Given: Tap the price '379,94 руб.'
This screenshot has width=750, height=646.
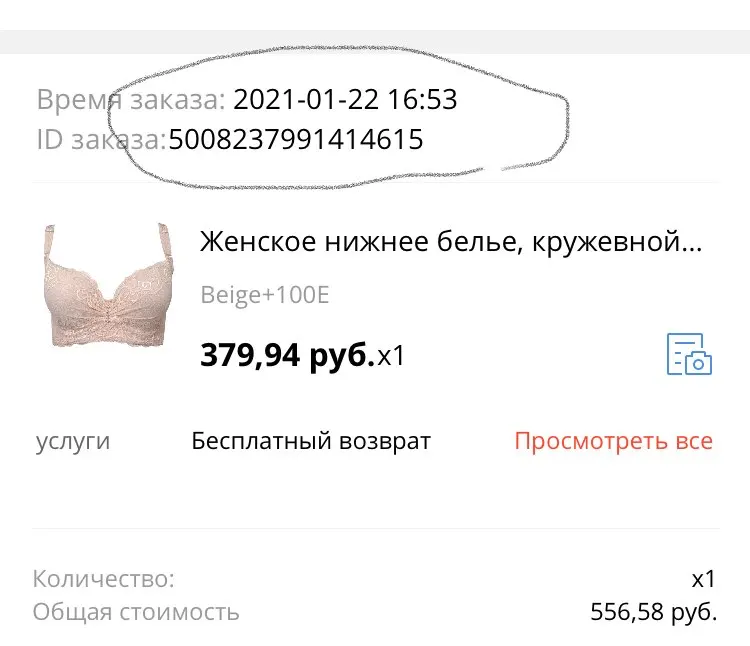Looking at the screenshot, I should 287,356.
